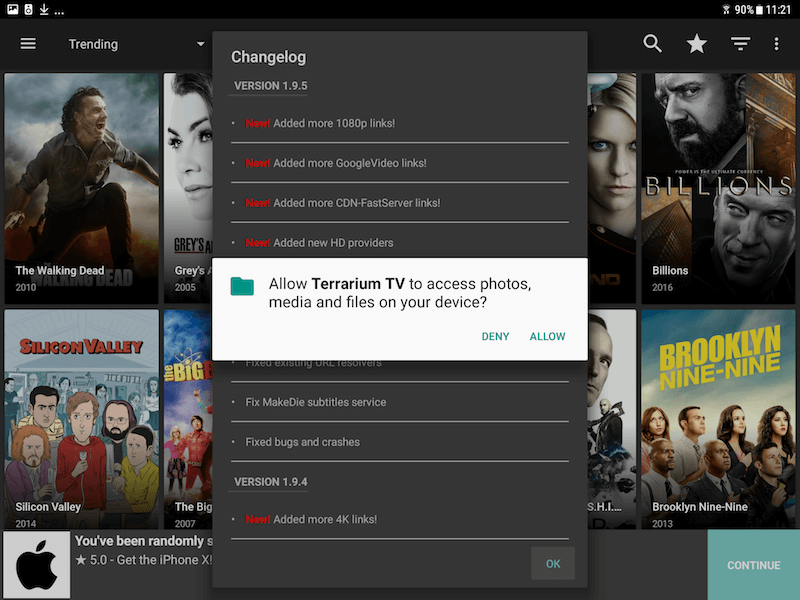800x600 pixels.
Task: Open the Trending category dropdown
Action: coord(136,44)
